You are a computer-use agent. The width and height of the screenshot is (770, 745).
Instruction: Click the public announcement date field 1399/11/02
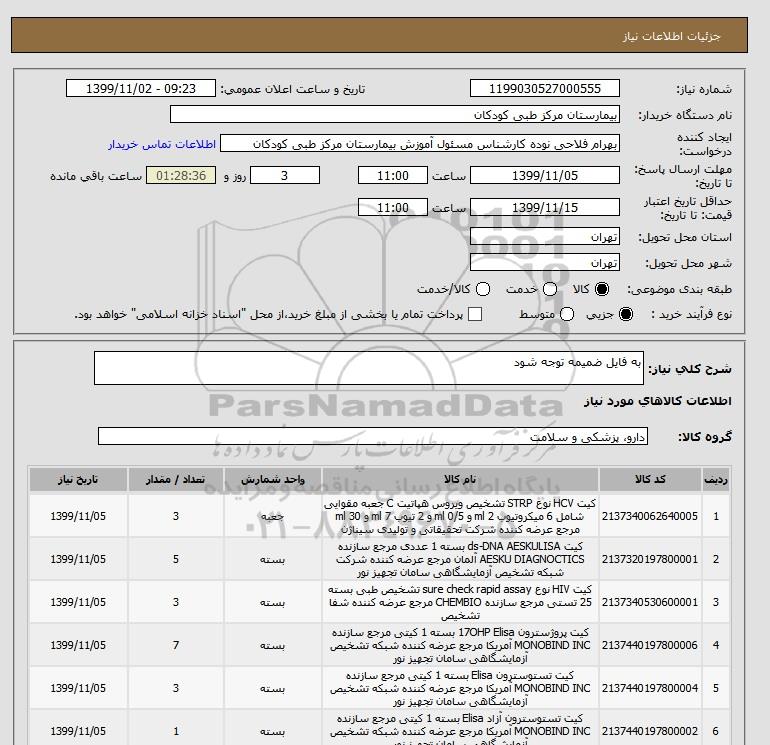(141, 88)
